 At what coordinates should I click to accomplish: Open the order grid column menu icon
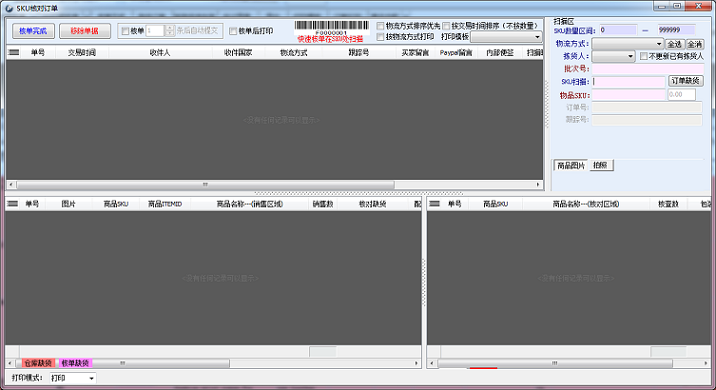click(x=14, y=53)
